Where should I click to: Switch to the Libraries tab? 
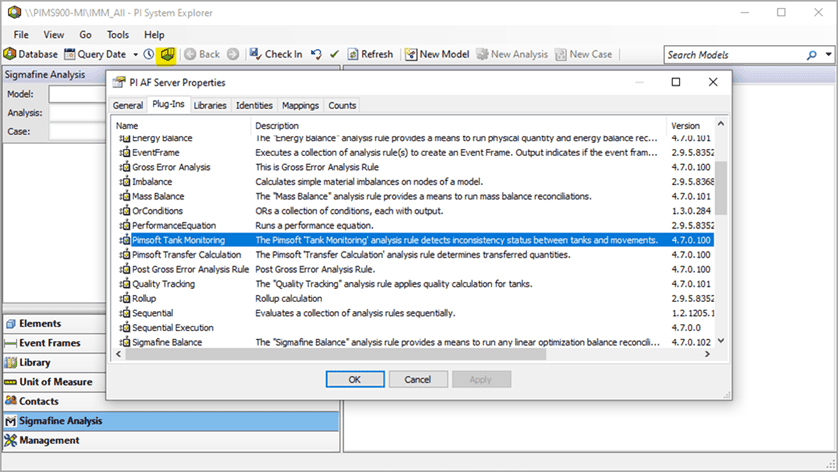[x=210, y=105]
